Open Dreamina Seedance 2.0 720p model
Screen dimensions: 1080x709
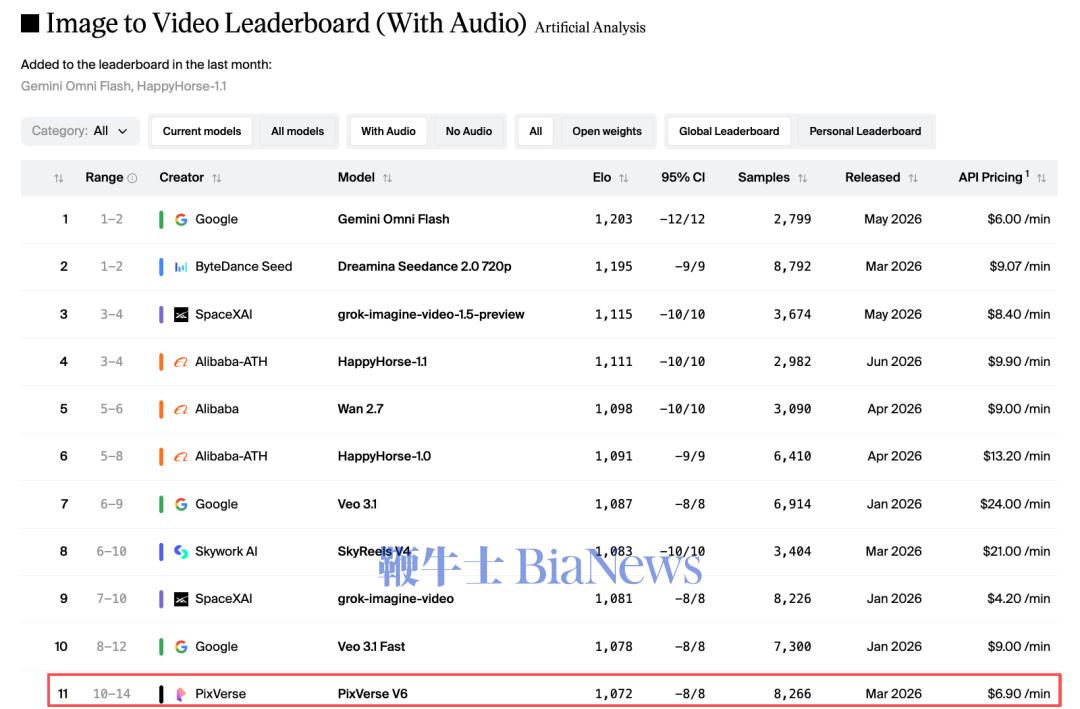[424, 267]
